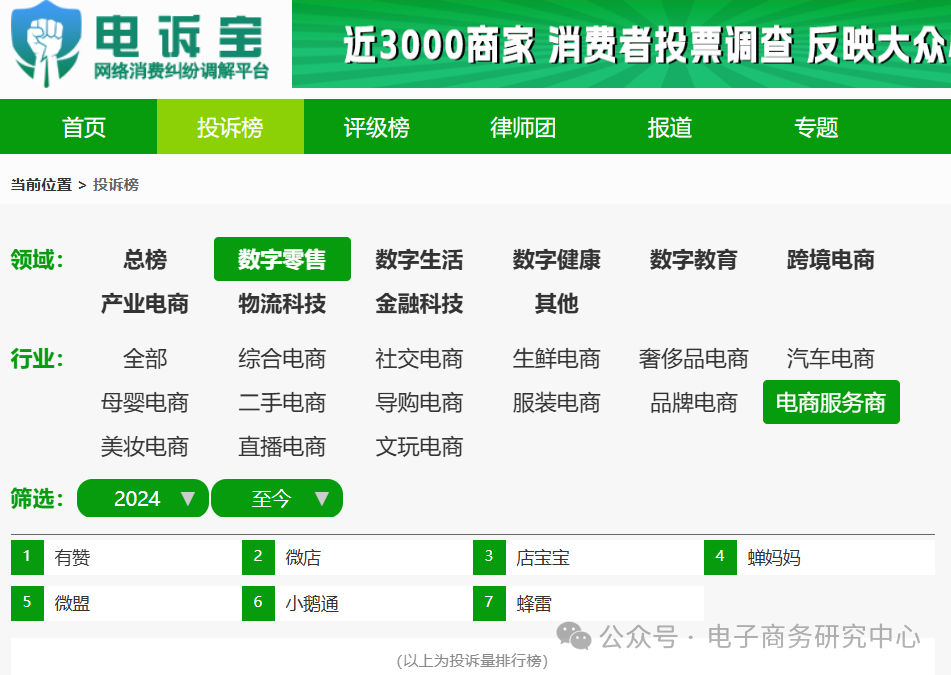Viewport: 951px width, 675px height.
Task: Click green rank badge 1 before 有赞
Action: click(26, 557)
